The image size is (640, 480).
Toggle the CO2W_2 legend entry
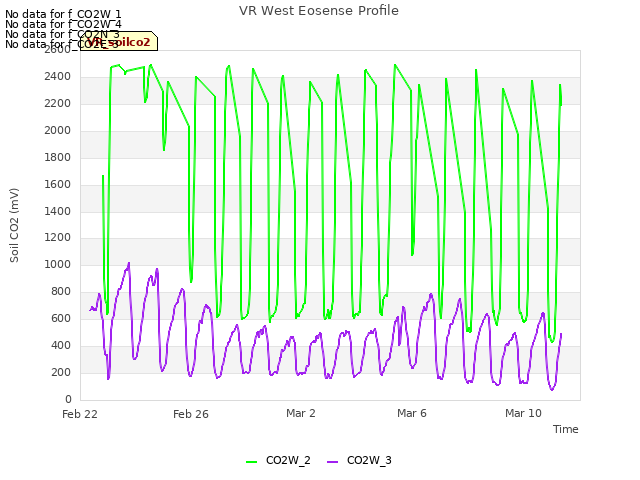pyautogui.click(x=278, y=460)
